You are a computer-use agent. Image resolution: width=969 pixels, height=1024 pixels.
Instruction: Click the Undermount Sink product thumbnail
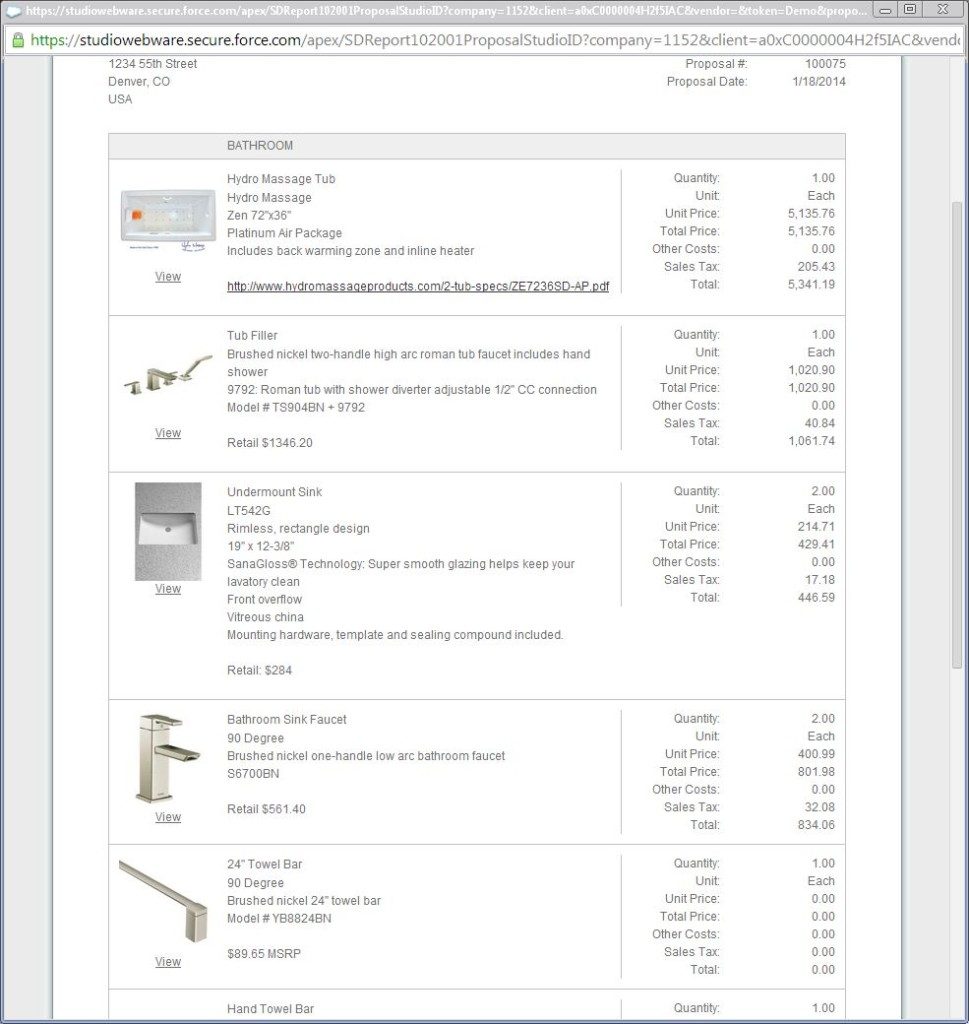click(168, 532)
